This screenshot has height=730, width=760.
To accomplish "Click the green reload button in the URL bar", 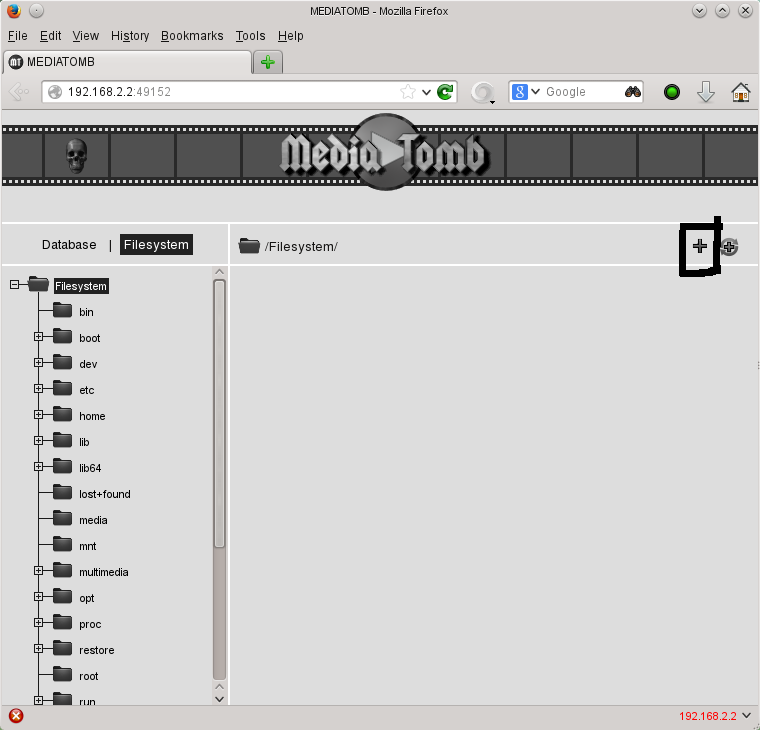I will (x=446, y=92).
